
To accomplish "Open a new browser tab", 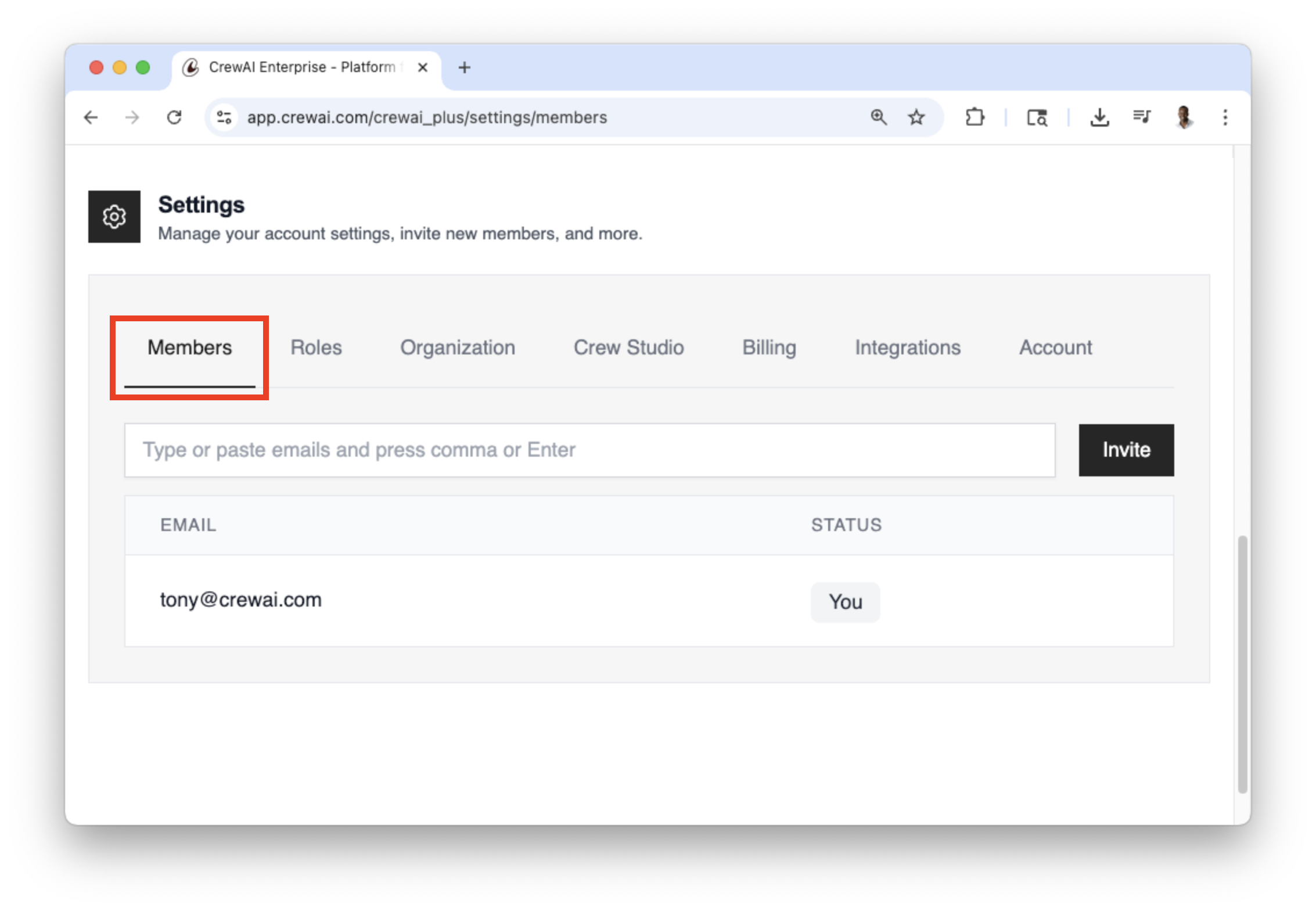I will tap(464, 68).
